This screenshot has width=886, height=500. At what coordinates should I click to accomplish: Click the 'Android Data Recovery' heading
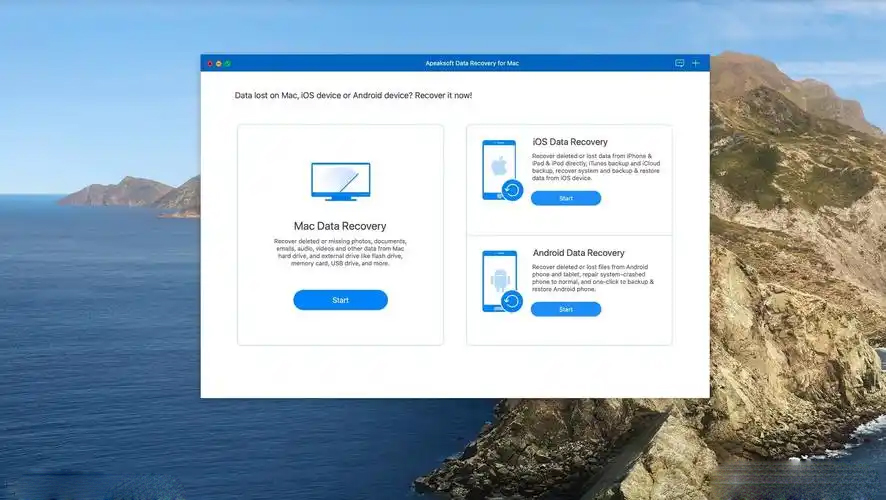tap(579, 253)
